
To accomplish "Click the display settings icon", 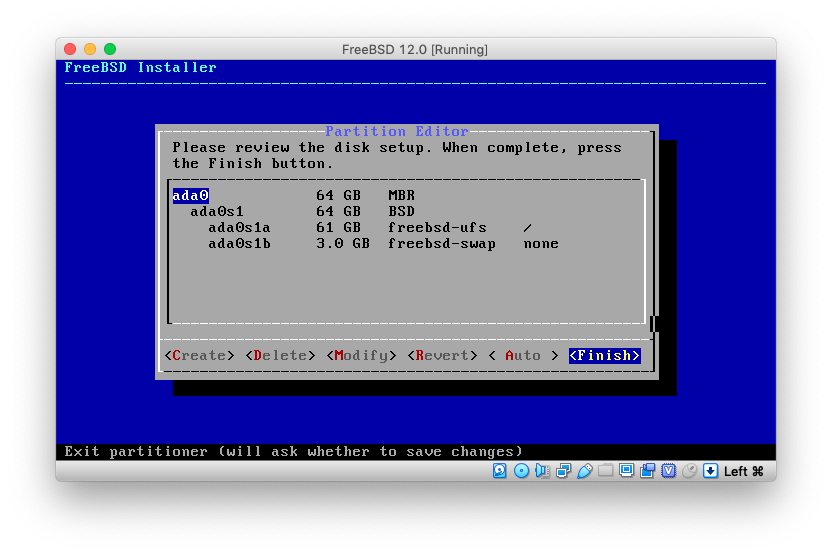I will pyautogui.click(x=627, y=470).
